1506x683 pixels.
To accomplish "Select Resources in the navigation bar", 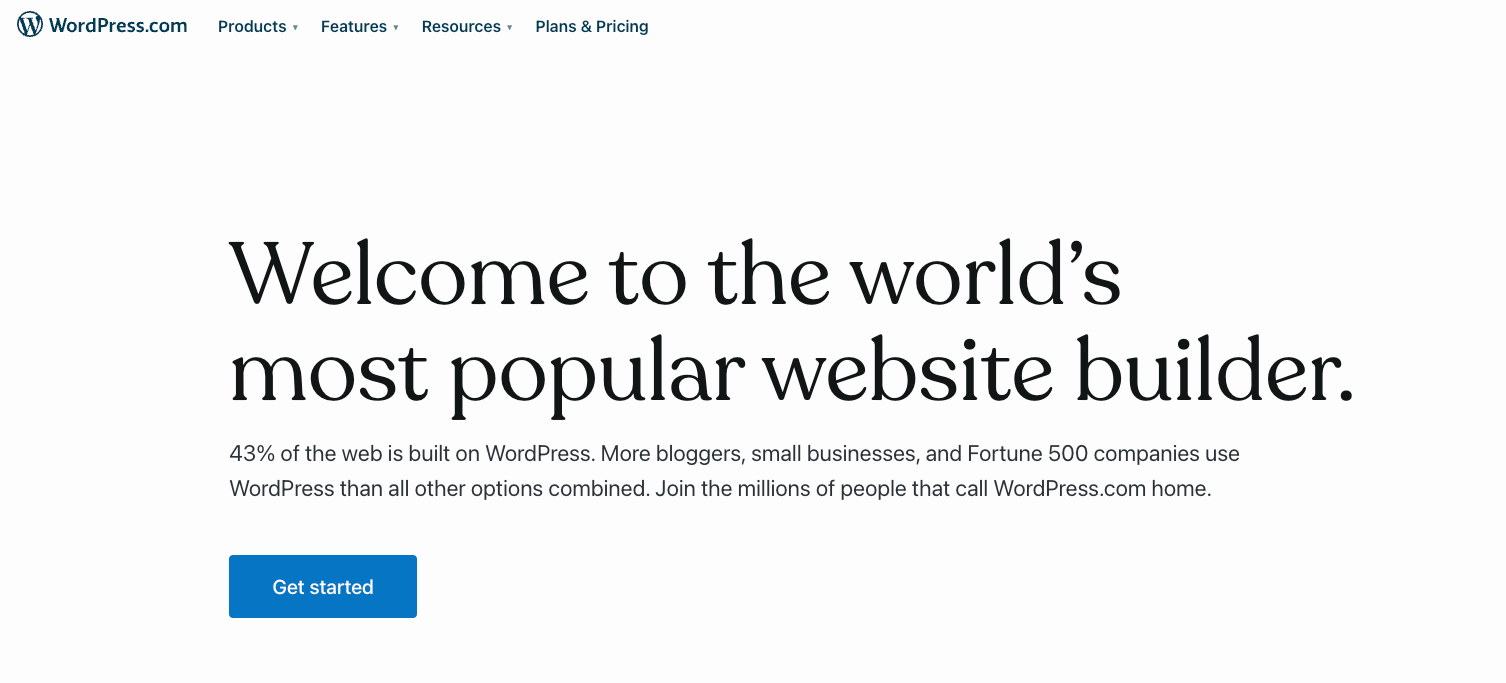I will [461, 27].
